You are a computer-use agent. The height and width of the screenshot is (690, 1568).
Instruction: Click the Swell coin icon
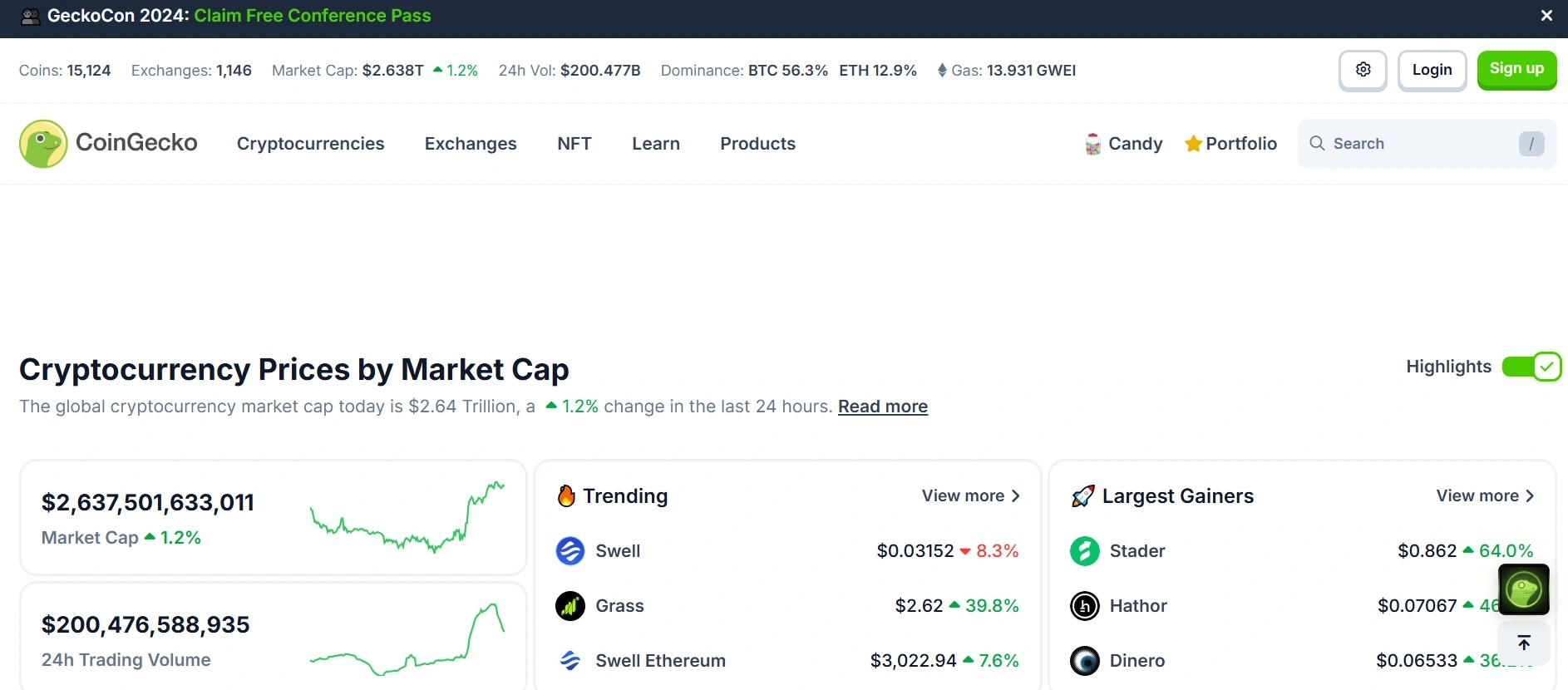tap(570, 551)
